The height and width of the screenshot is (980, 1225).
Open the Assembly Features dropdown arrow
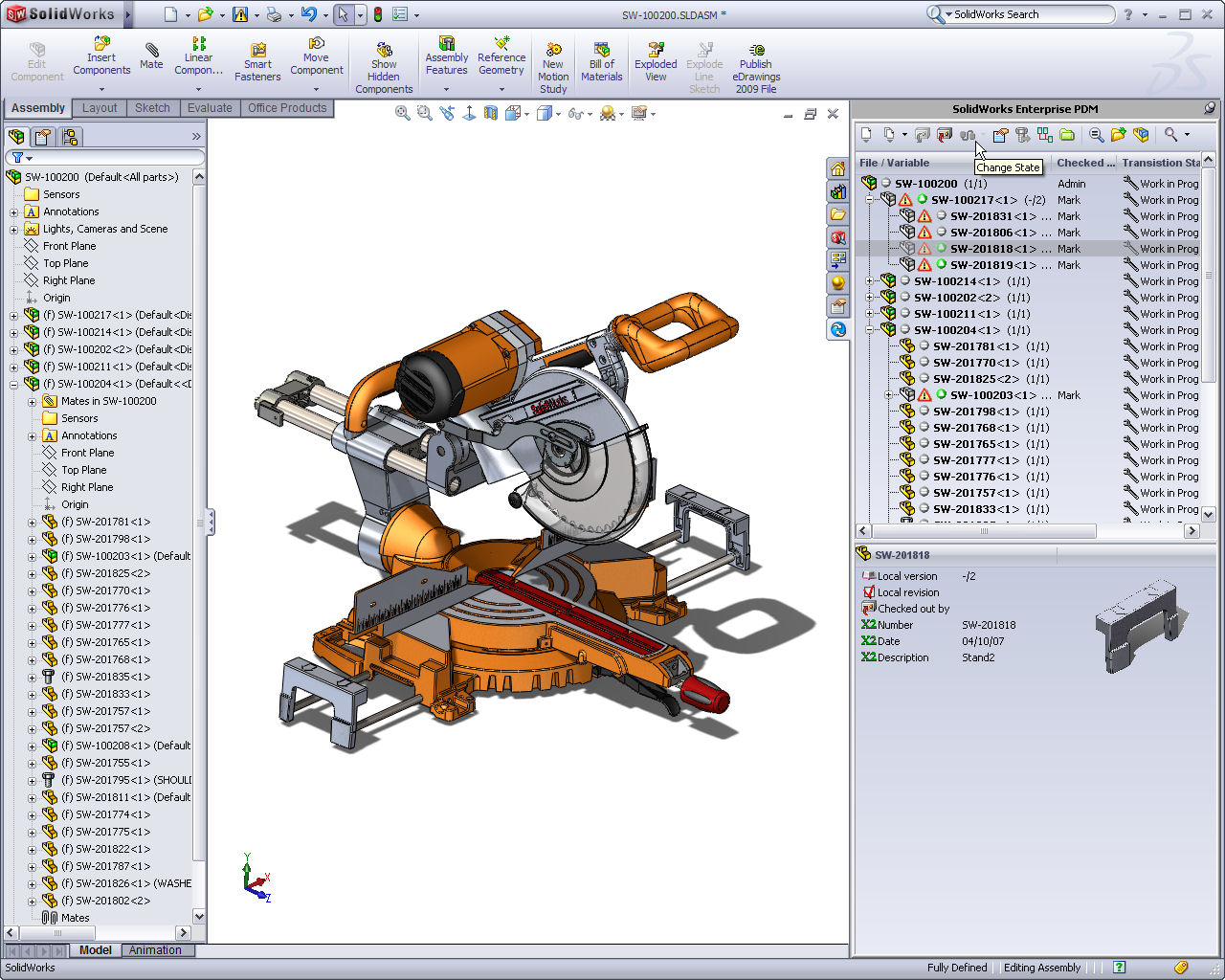coord(446,89)
